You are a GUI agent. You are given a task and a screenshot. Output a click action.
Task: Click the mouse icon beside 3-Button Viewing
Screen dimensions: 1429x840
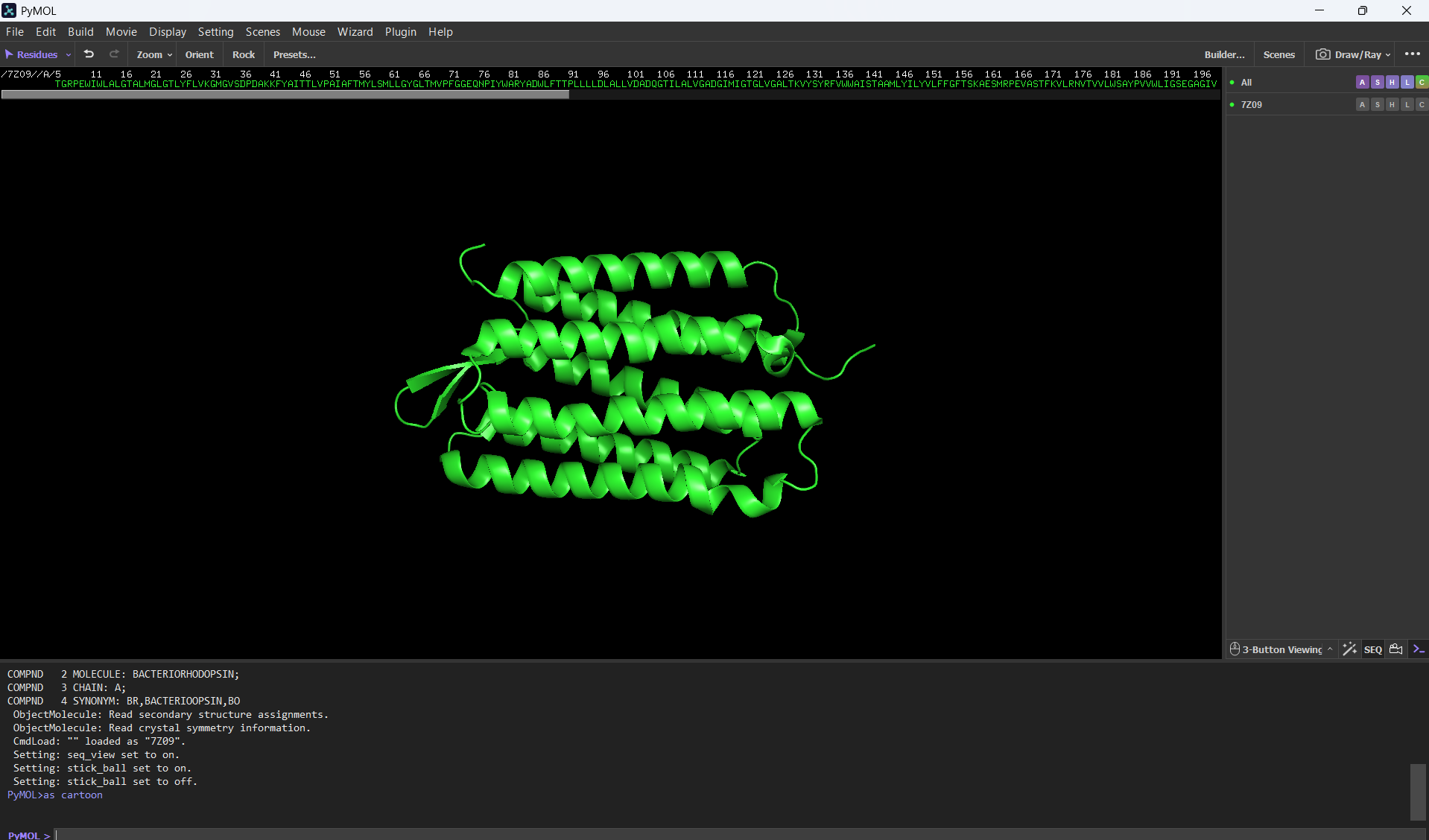tap(1235, 649)
